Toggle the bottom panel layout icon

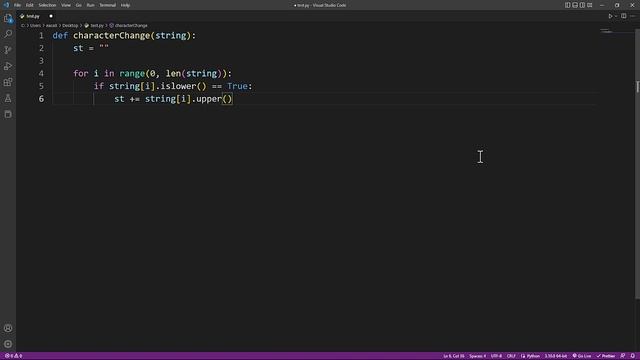575,5
